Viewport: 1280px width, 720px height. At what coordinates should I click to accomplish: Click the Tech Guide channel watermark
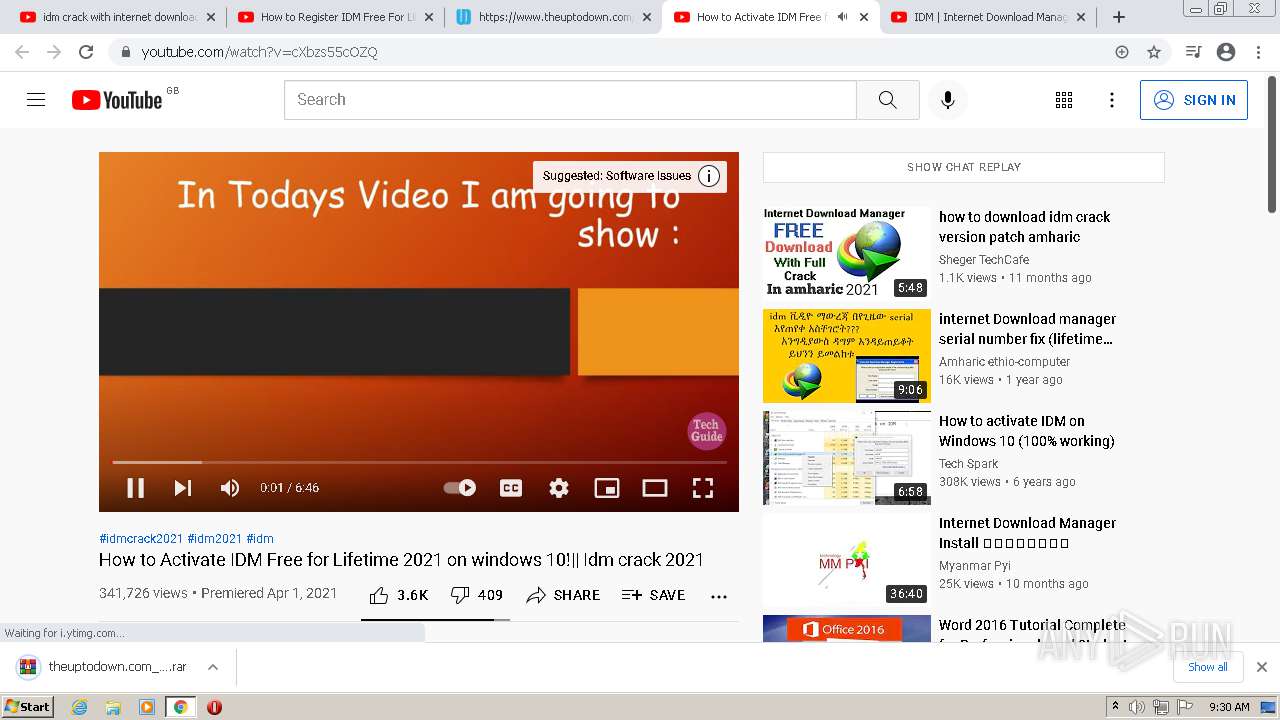tap(706, 431)
